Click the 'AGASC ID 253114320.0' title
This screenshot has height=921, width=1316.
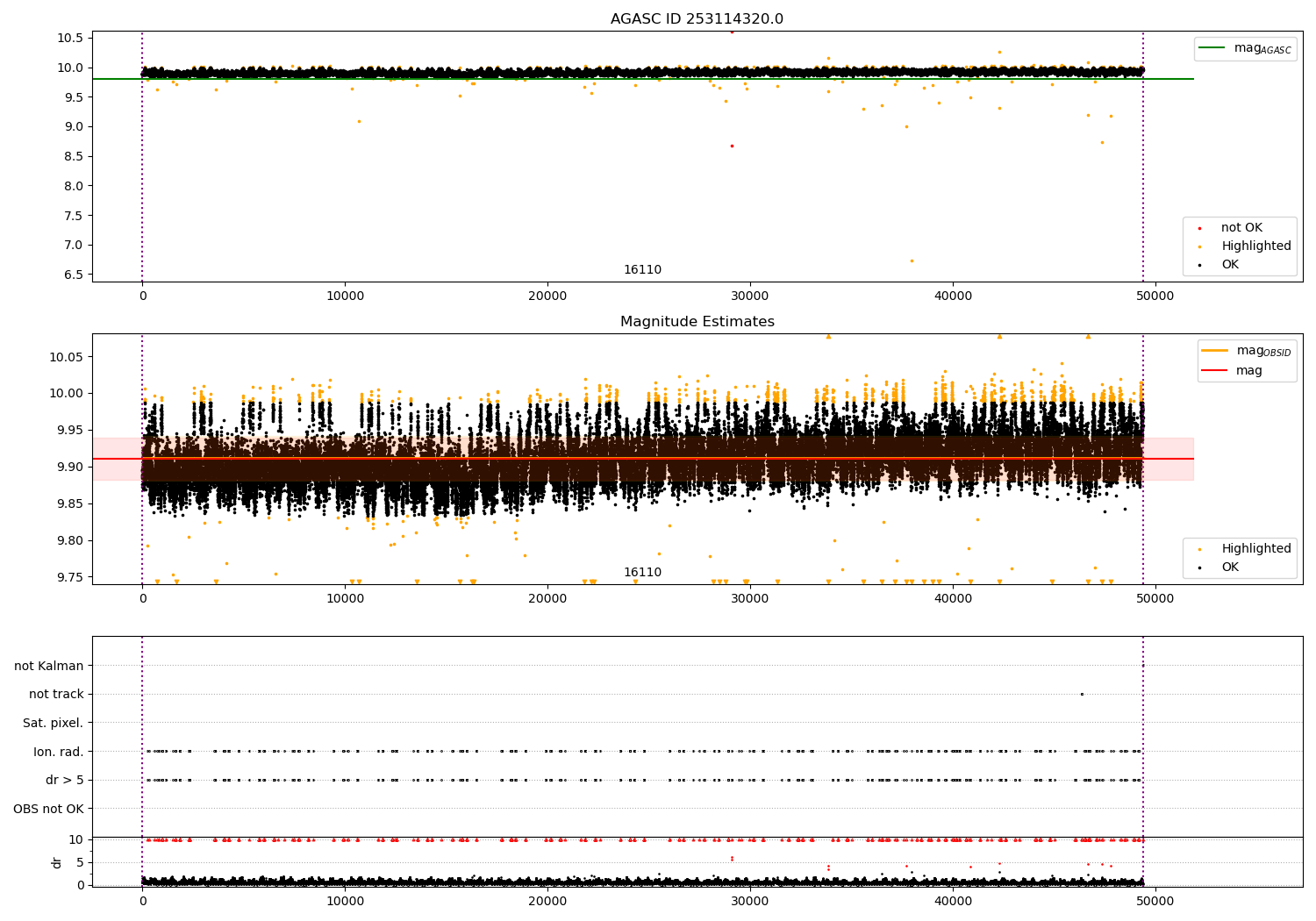coord(697,19)
